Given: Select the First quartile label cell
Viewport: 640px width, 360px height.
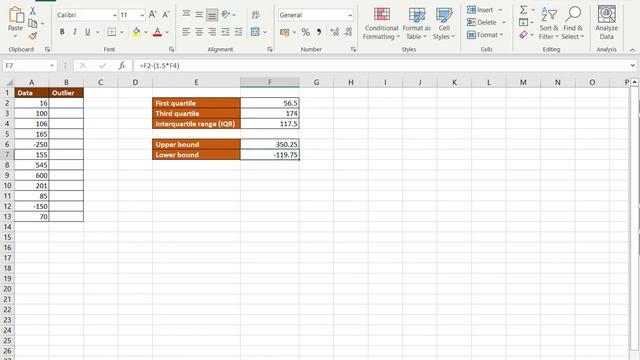Looking at the screenshot, I should coord(196,103).
